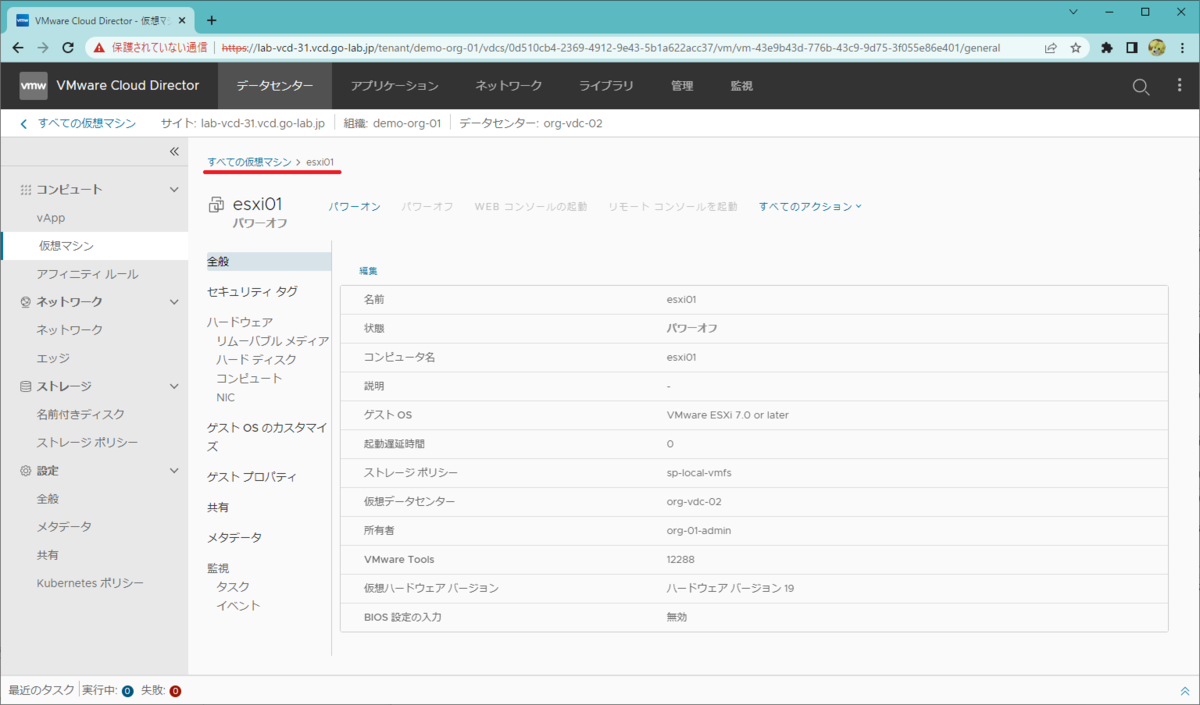Open タスク under 監視
This screenshot has width=1200, height=705.
coord(233,587)
